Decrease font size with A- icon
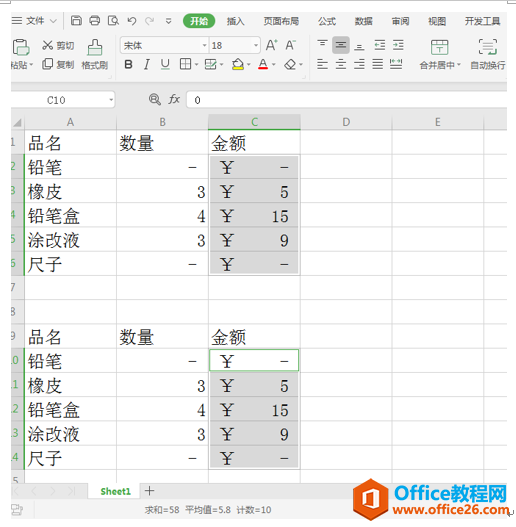The height and width of the screenshot is (527, 516). (290, 45)
